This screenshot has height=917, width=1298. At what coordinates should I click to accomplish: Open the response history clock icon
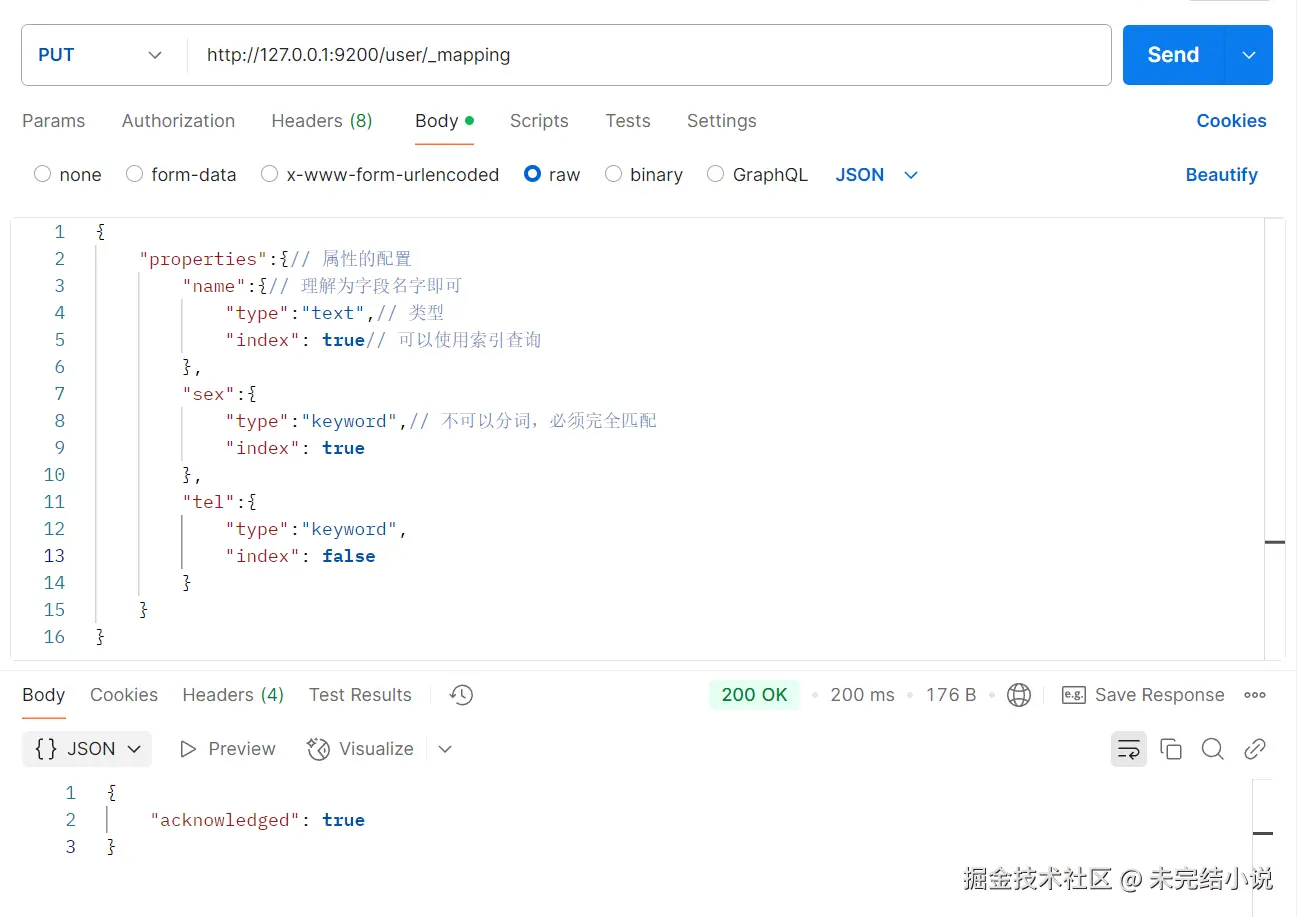click(461, 695)
